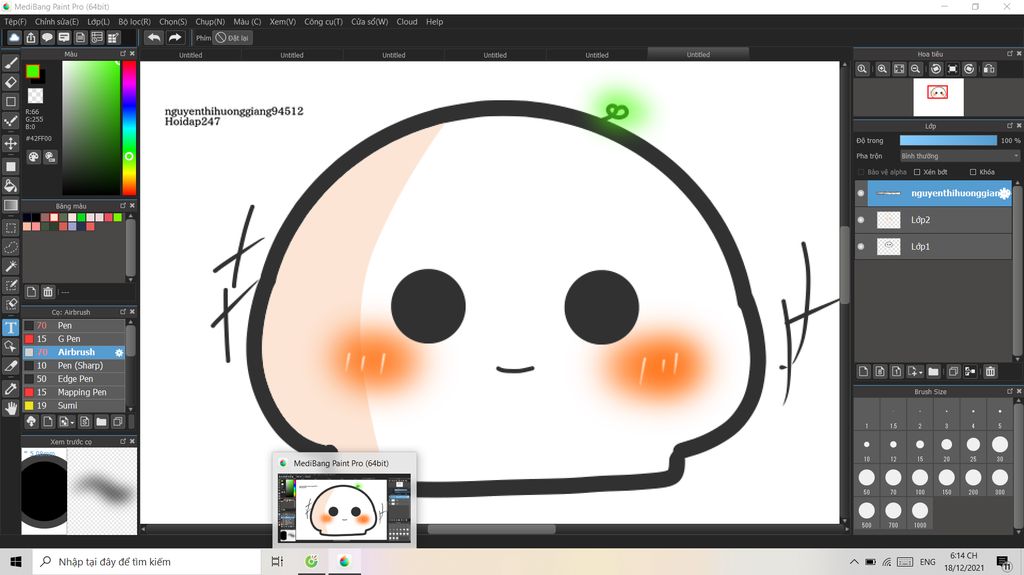
Task: Open Pha trộn blend mode dropdown
Action: pos(959,156)
